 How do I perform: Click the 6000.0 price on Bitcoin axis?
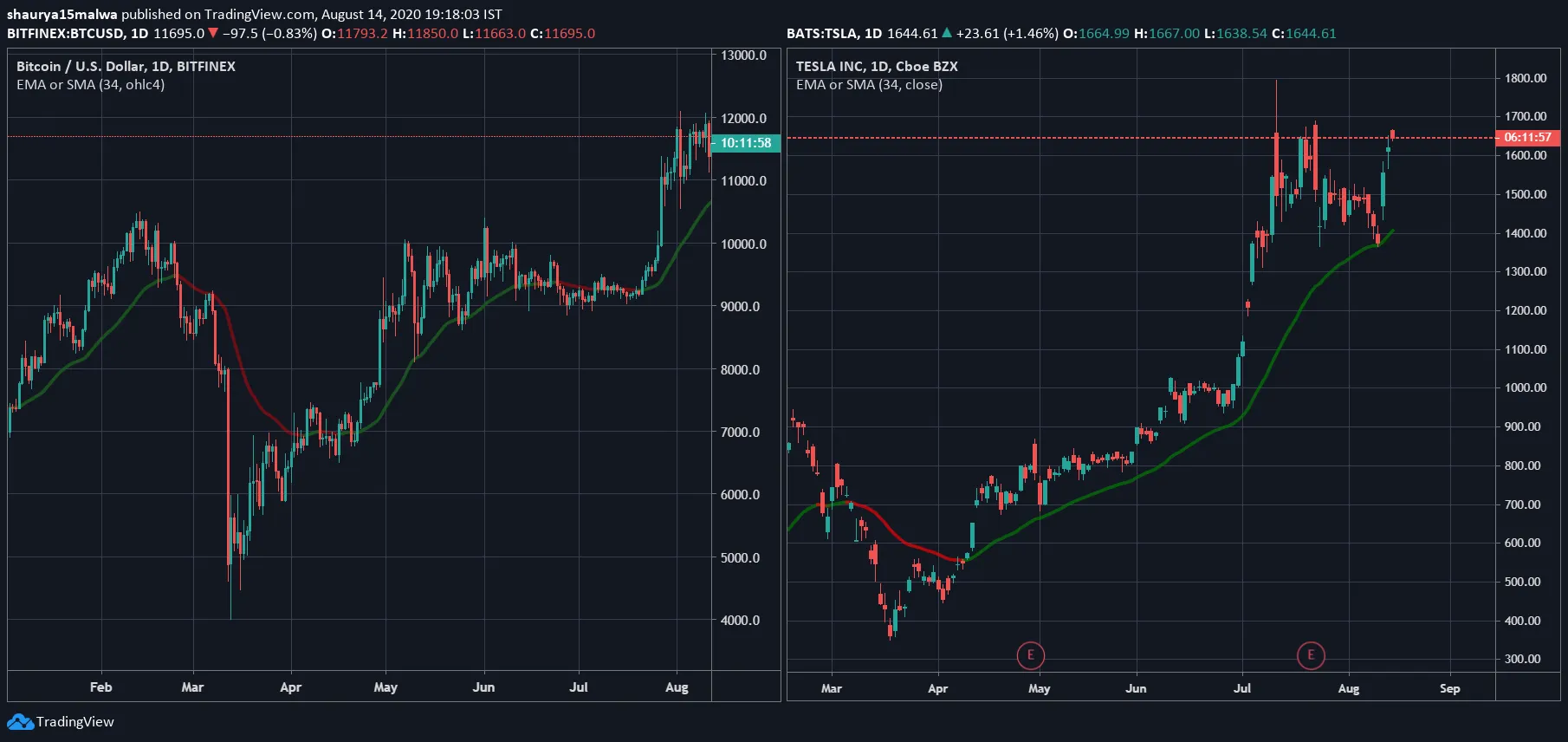[741, 494]
